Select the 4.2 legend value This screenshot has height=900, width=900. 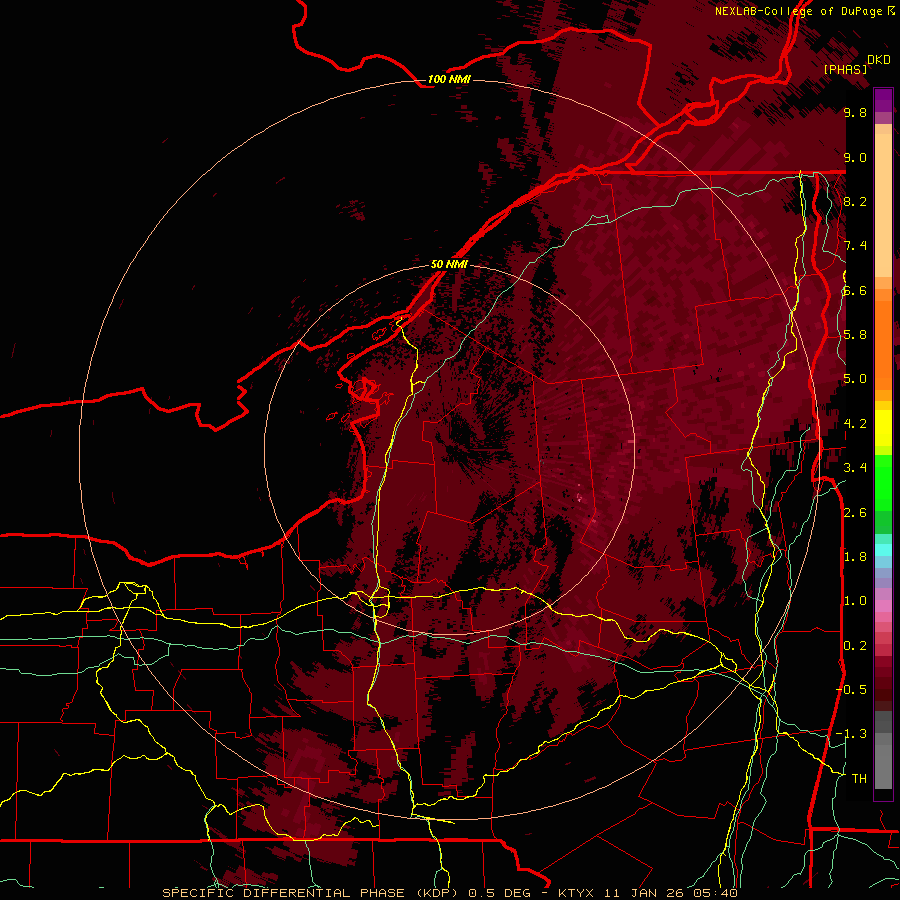tap(855, 424)
